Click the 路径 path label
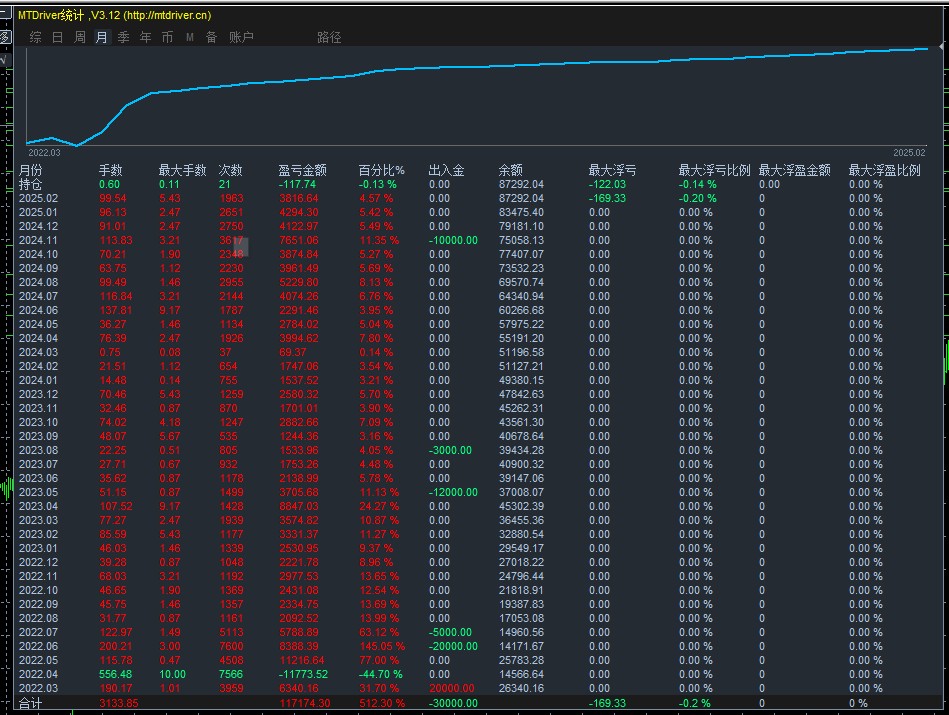The height and width of the screenshot is (715, 949). pos(329,38)
